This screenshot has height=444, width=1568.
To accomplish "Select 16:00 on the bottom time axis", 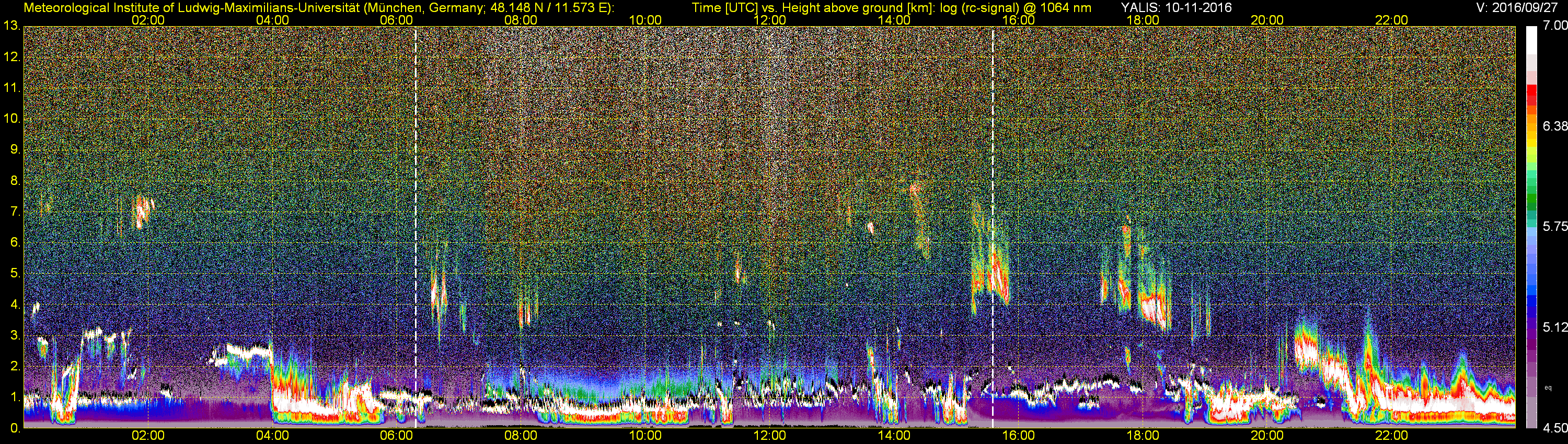I will click(x=1018, y=436).
